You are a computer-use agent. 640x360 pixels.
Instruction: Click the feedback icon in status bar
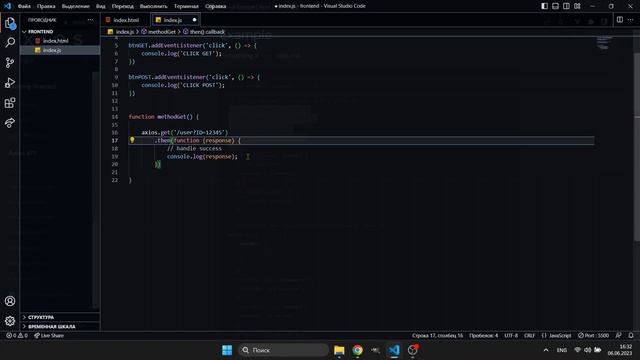coord(619,336)
